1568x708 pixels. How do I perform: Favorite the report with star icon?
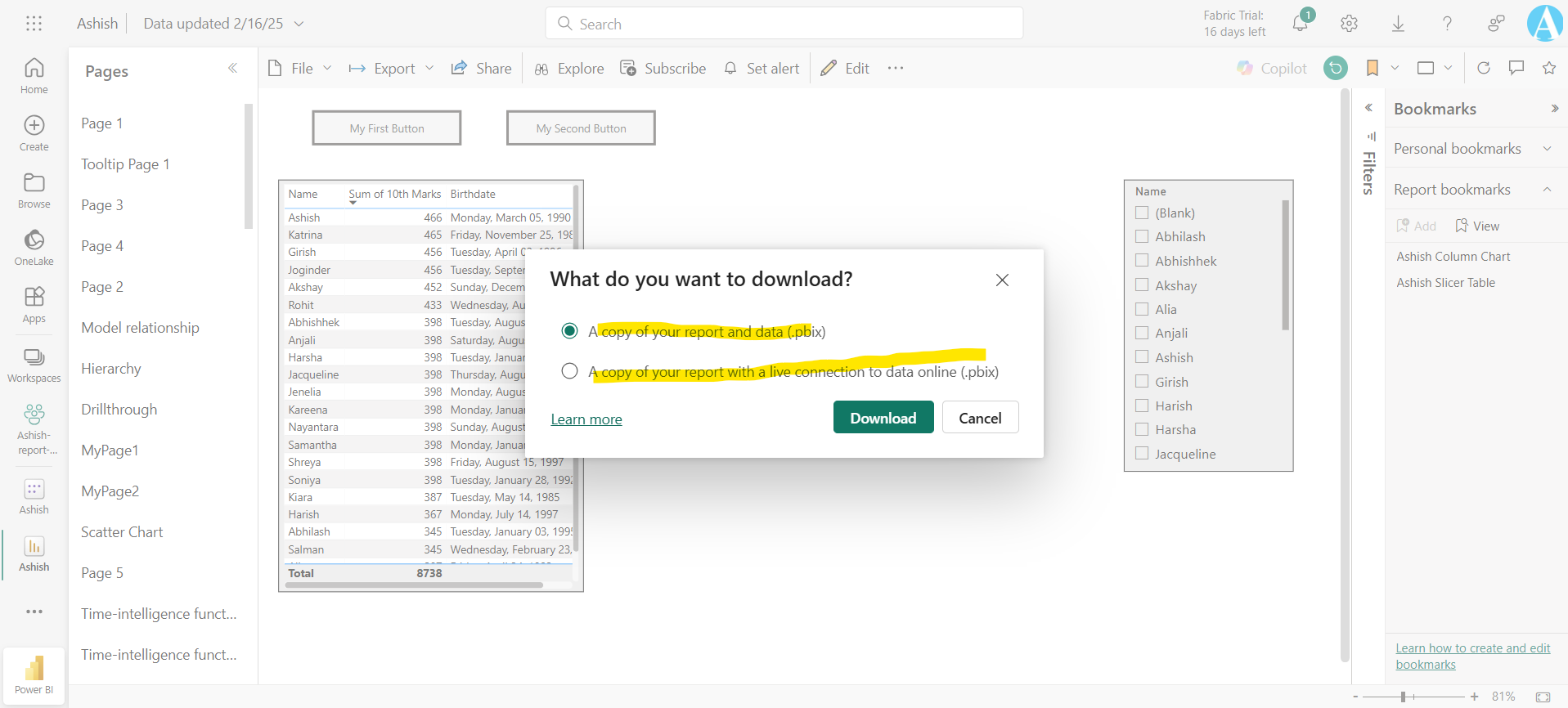[1548, 68]
